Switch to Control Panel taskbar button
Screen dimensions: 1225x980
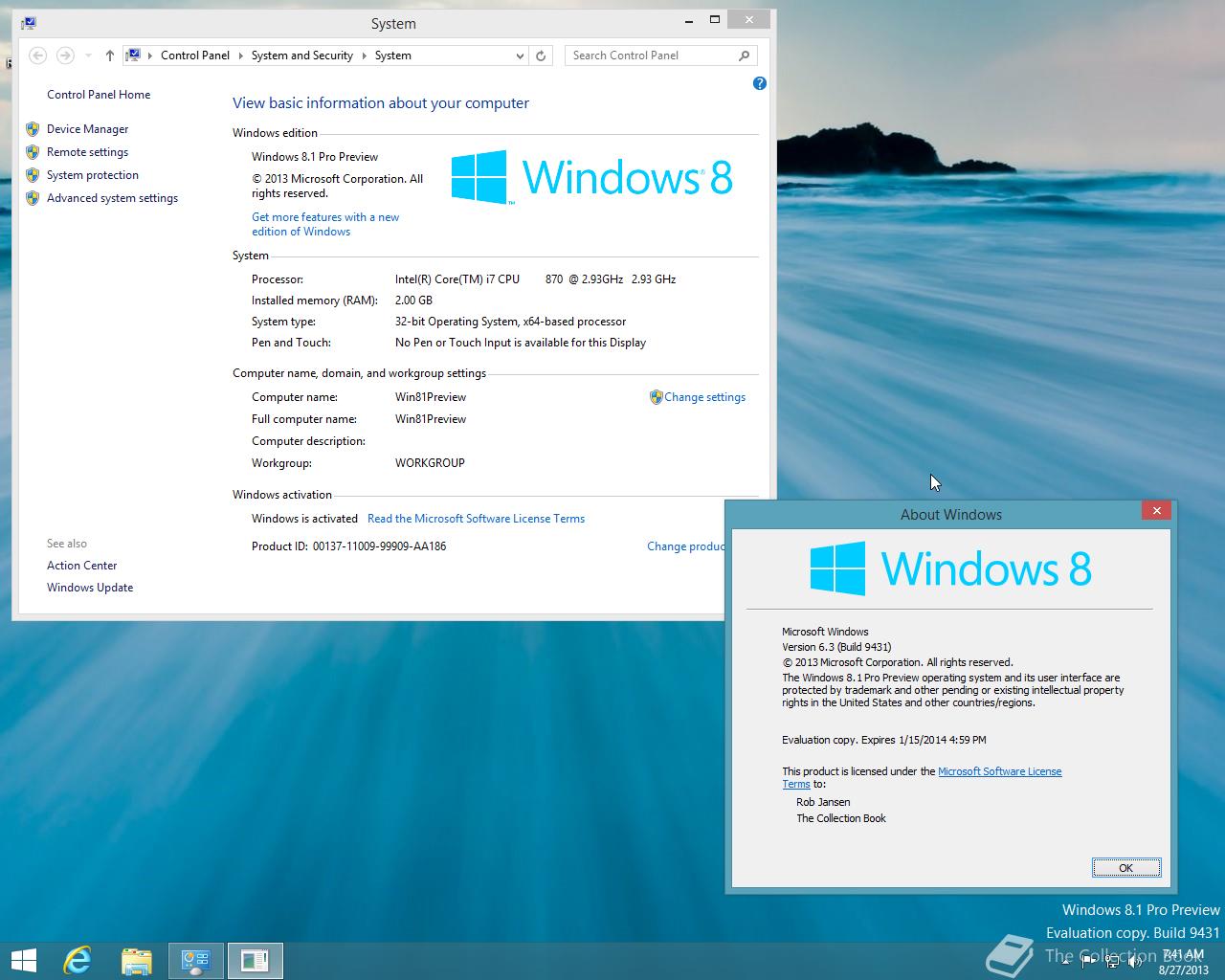pyautogui.click(x=196, y=960)
